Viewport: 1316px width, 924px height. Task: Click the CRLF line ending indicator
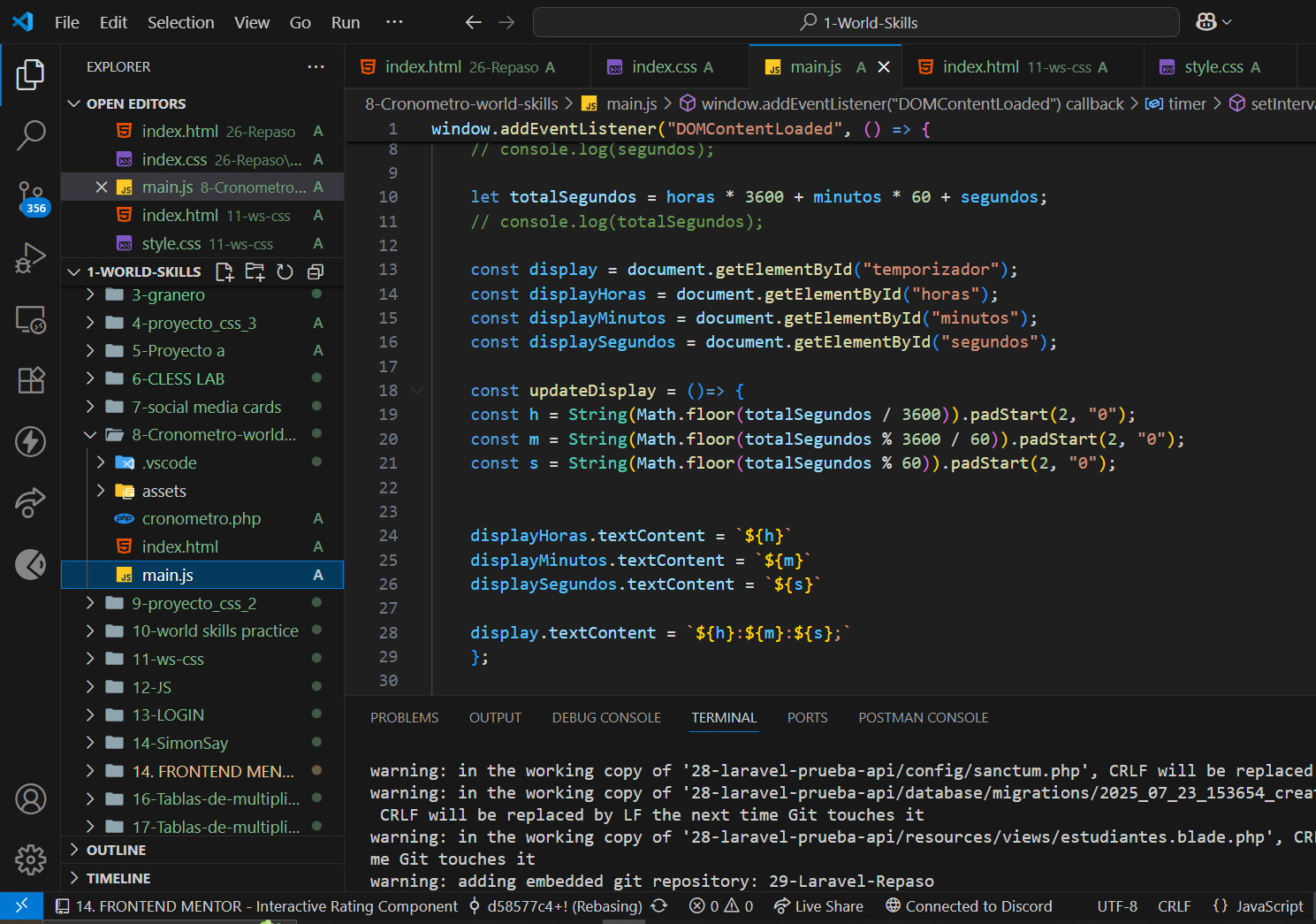[x=1174, y=906]
